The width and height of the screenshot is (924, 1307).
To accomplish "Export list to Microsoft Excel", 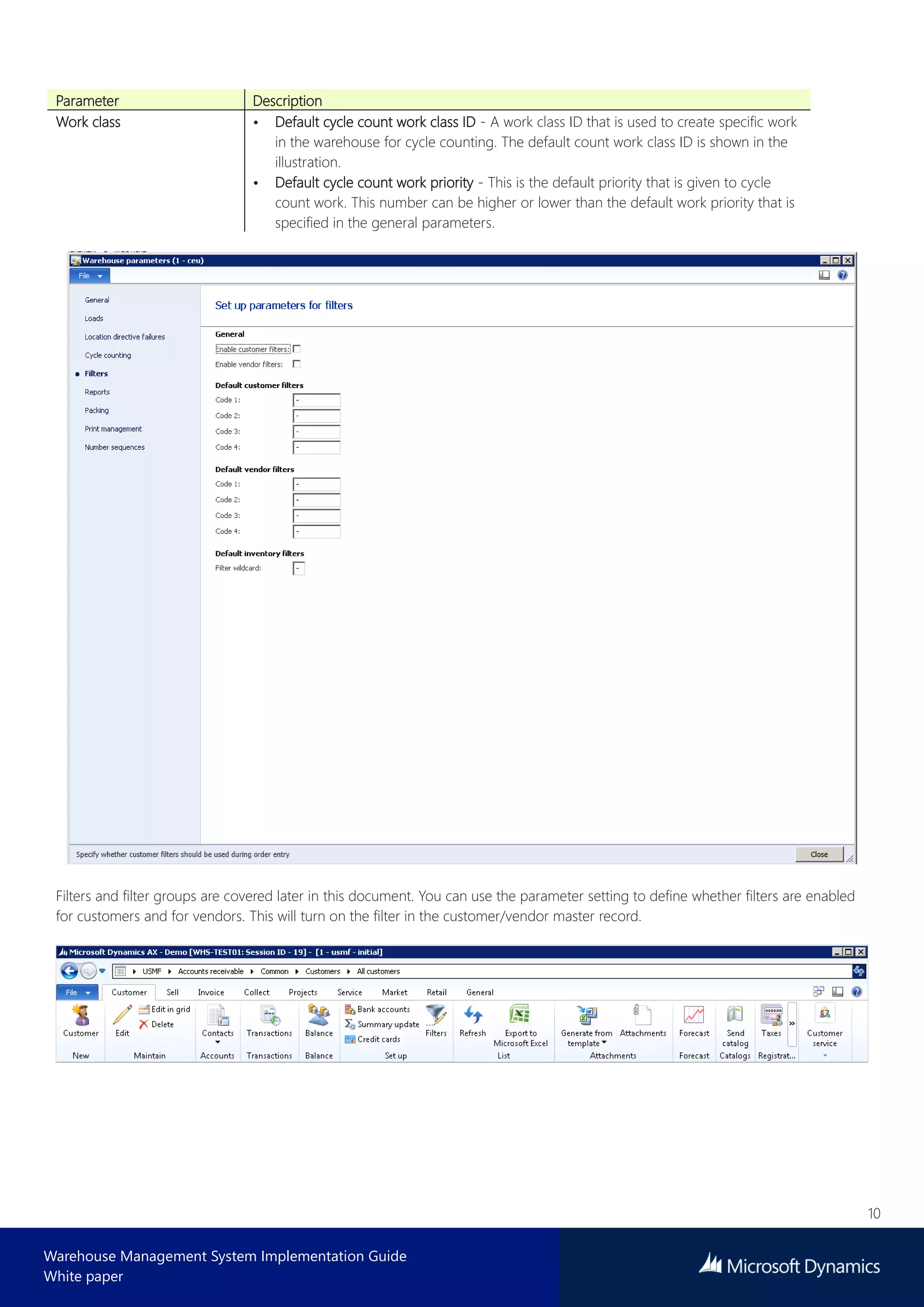I will (520, 1015).
